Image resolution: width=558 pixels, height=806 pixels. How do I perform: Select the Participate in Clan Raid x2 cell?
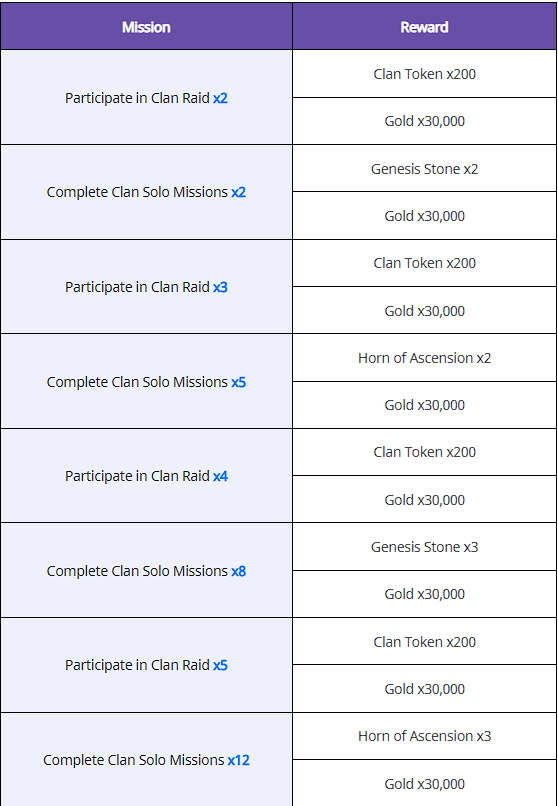pos(146,98)
